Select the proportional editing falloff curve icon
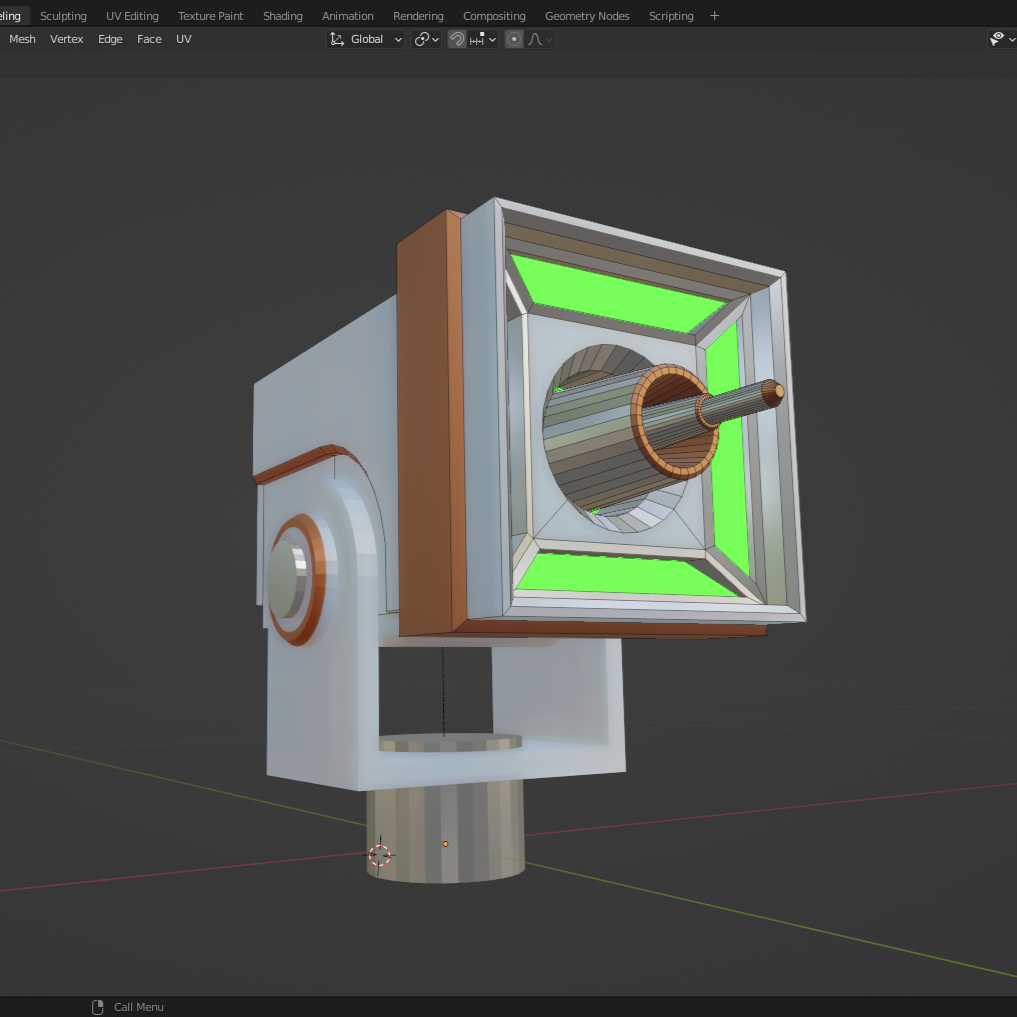 [535, 39]
